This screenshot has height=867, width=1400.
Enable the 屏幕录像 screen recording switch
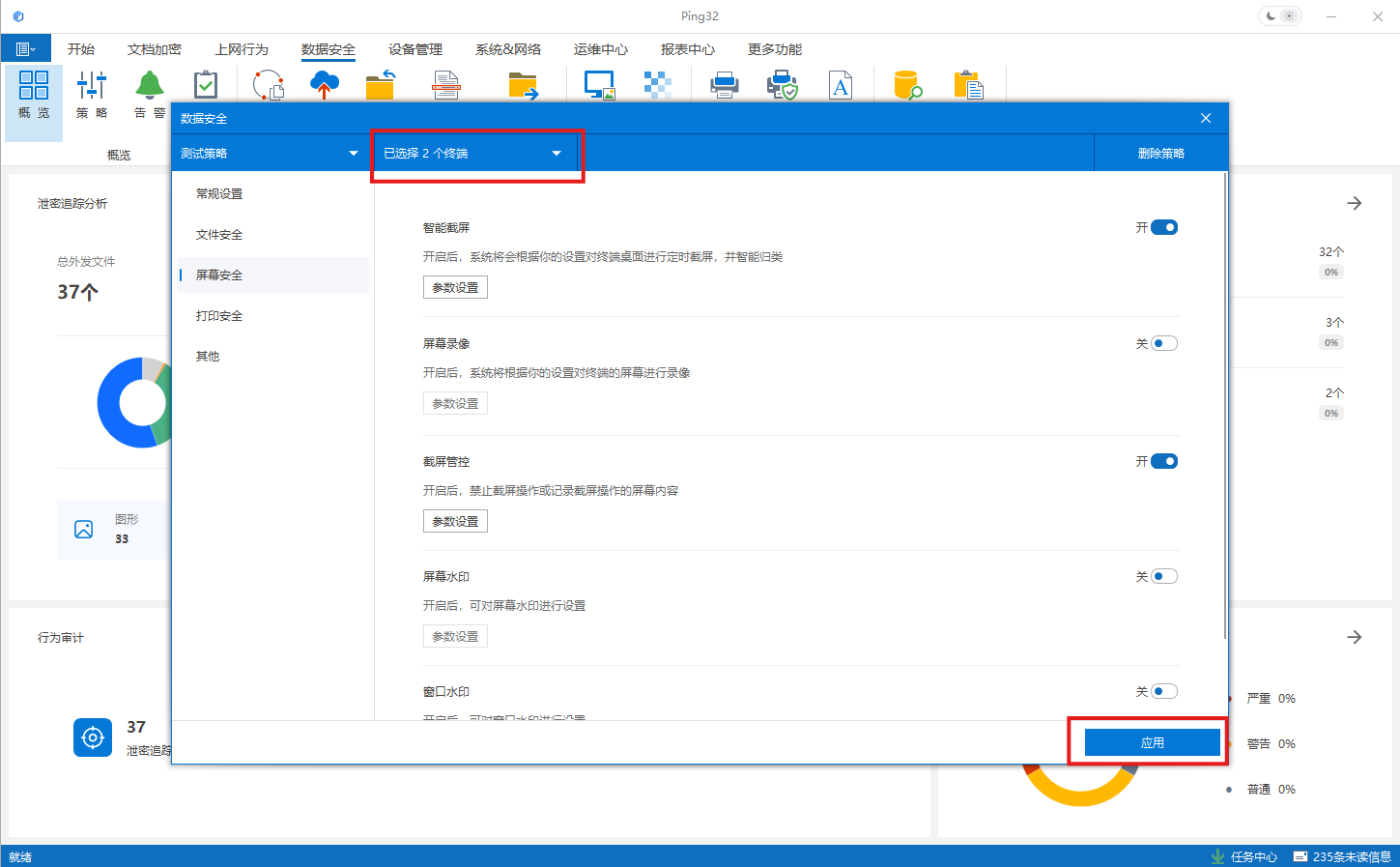tap(1164, 342)
